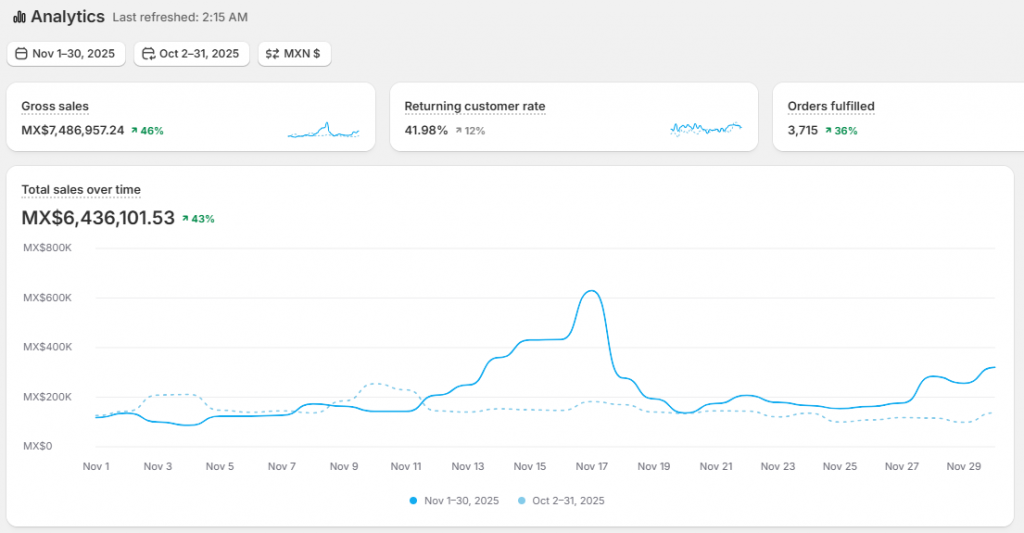This screenshot has width=1024, height=533.
Task: Open the MXN $ currency selector
Action: pyautogui.click(x=295, y=54)
